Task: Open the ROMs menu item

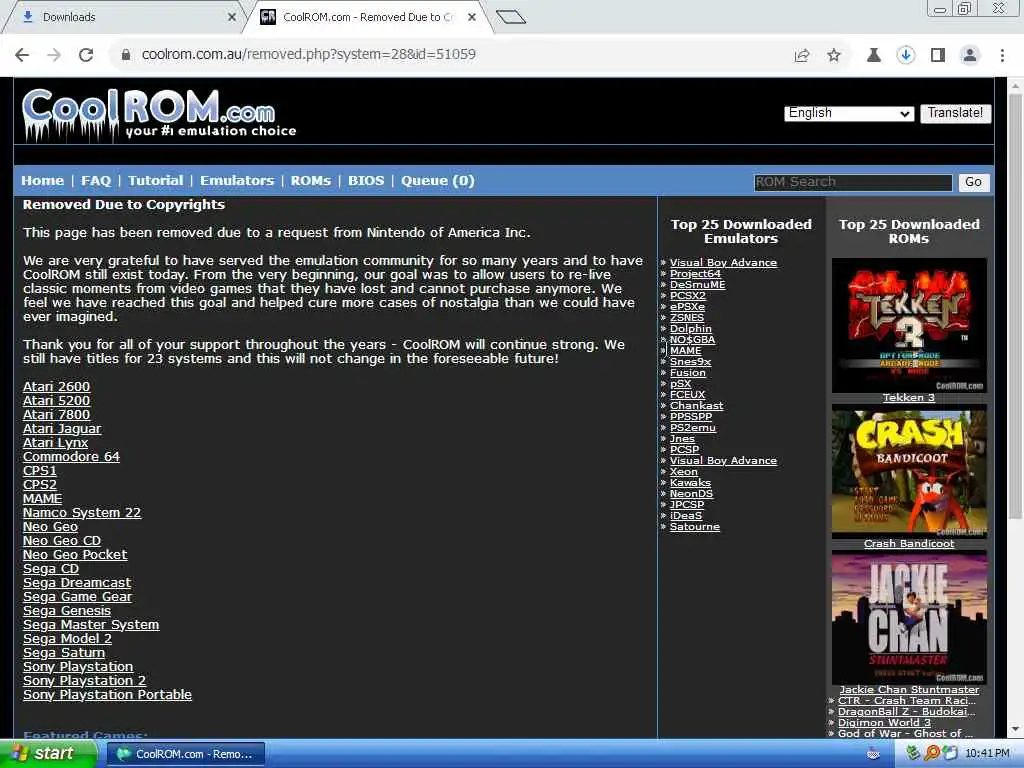Action: [311, 181]
